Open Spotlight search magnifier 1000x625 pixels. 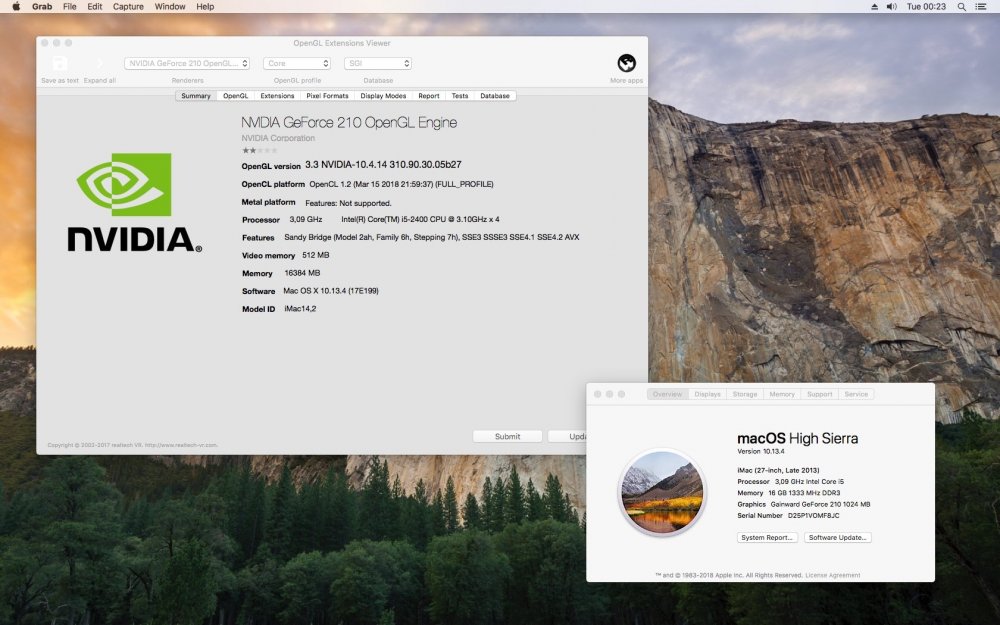click(x=961, y=6)
